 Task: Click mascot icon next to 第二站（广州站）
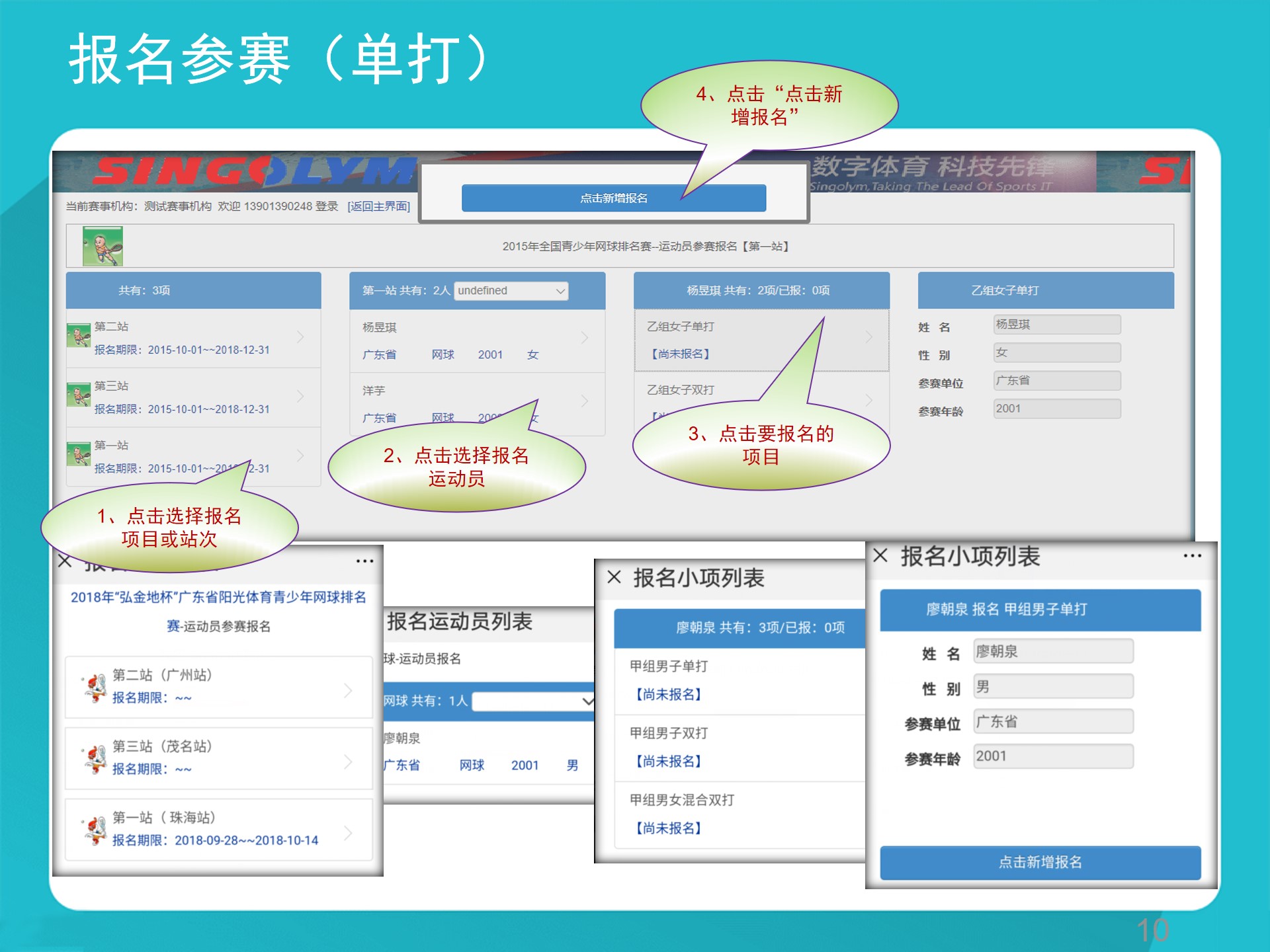(95, 688)
